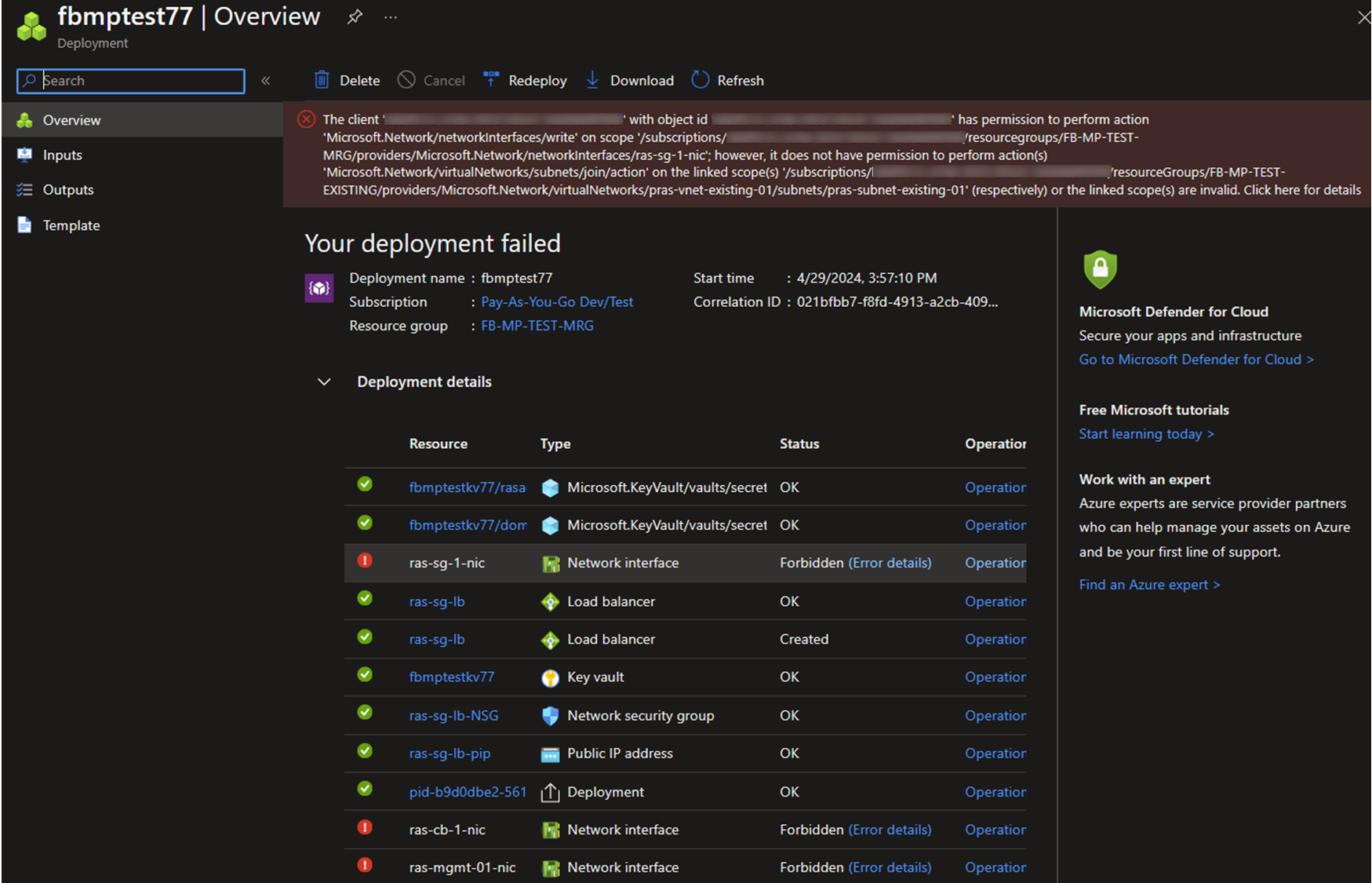Click the Download arrow icon
The width and height of the screenshot is (1372, 883).
[x=593, y=80]
